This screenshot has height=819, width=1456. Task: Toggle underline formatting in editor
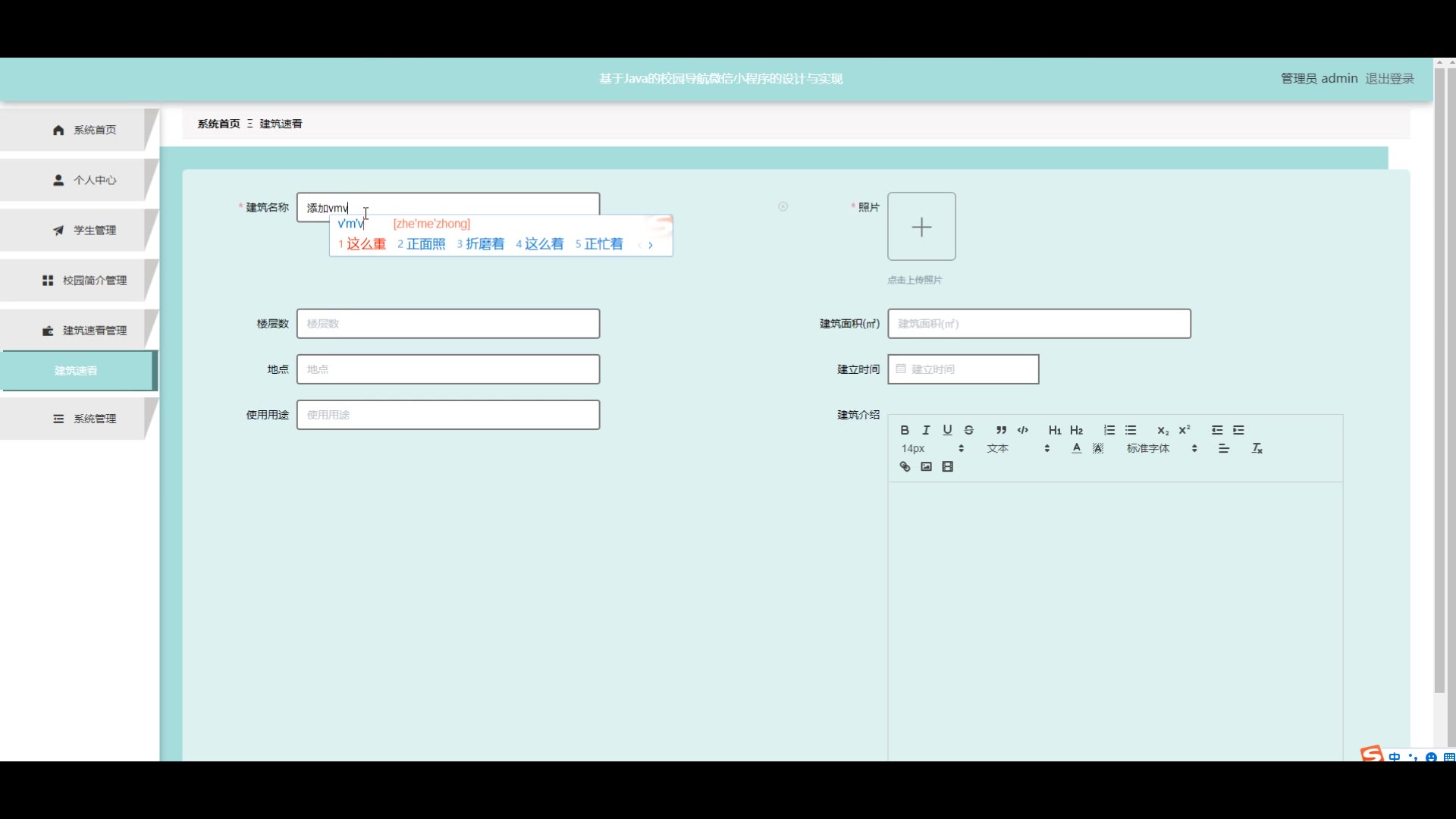pos(947,430)
